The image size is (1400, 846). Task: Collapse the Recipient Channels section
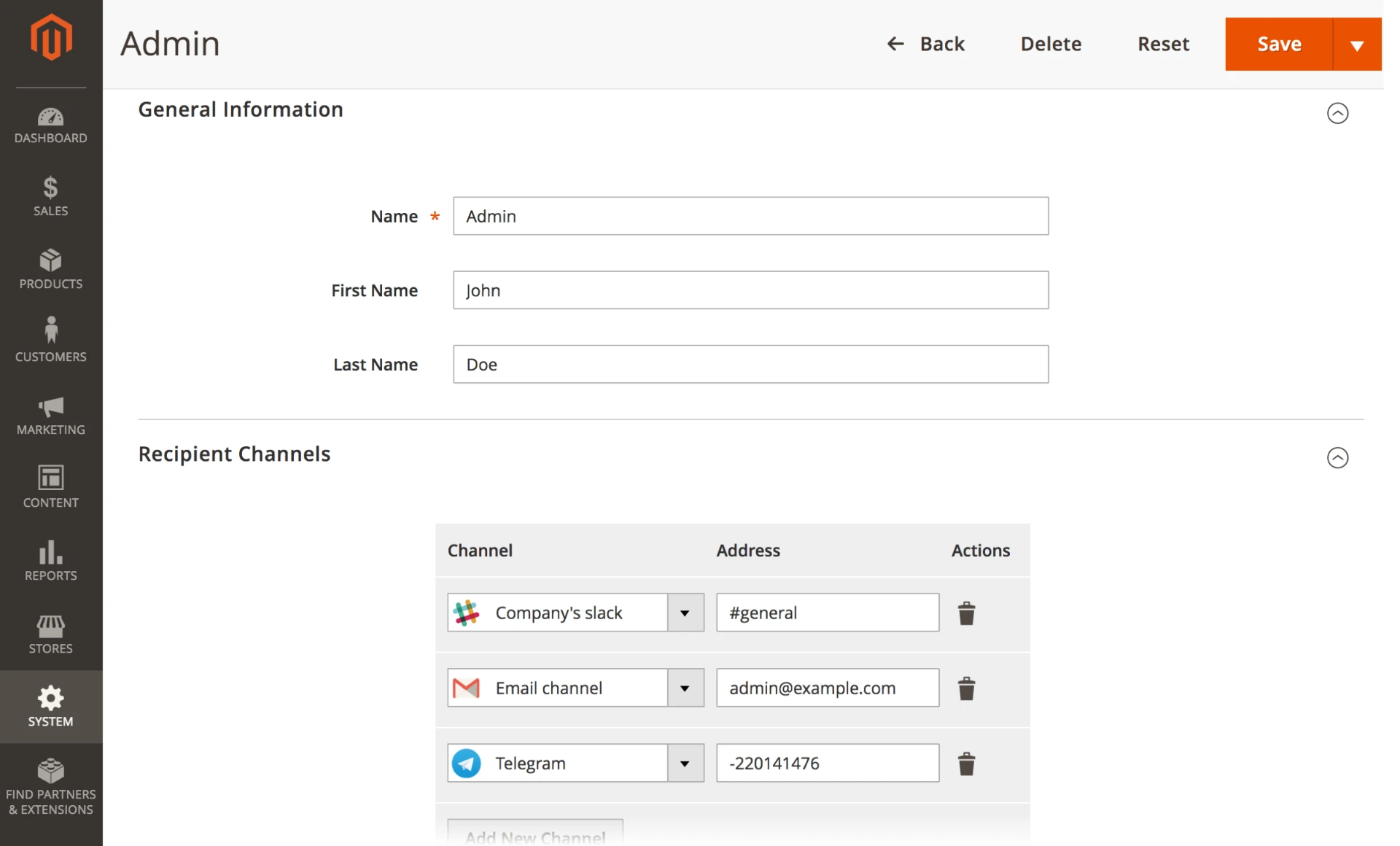click(x=1337, y=458)
